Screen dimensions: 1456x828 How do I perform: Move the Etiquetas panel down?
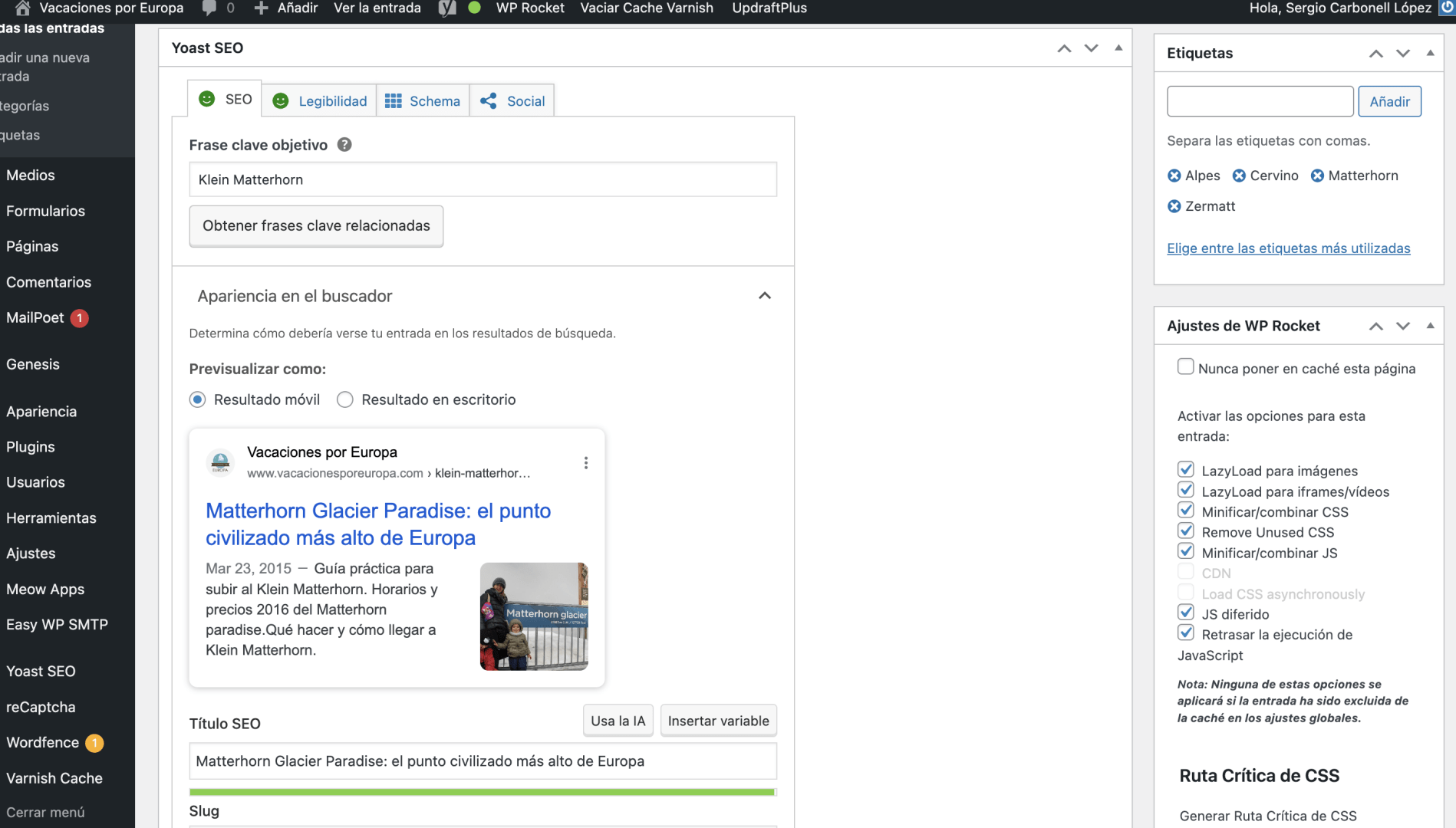pos(1403,53)
